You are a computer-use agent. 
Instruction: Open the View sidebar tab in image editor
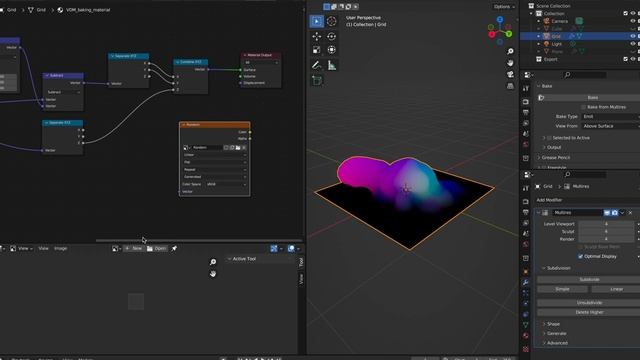coord(301,279)
